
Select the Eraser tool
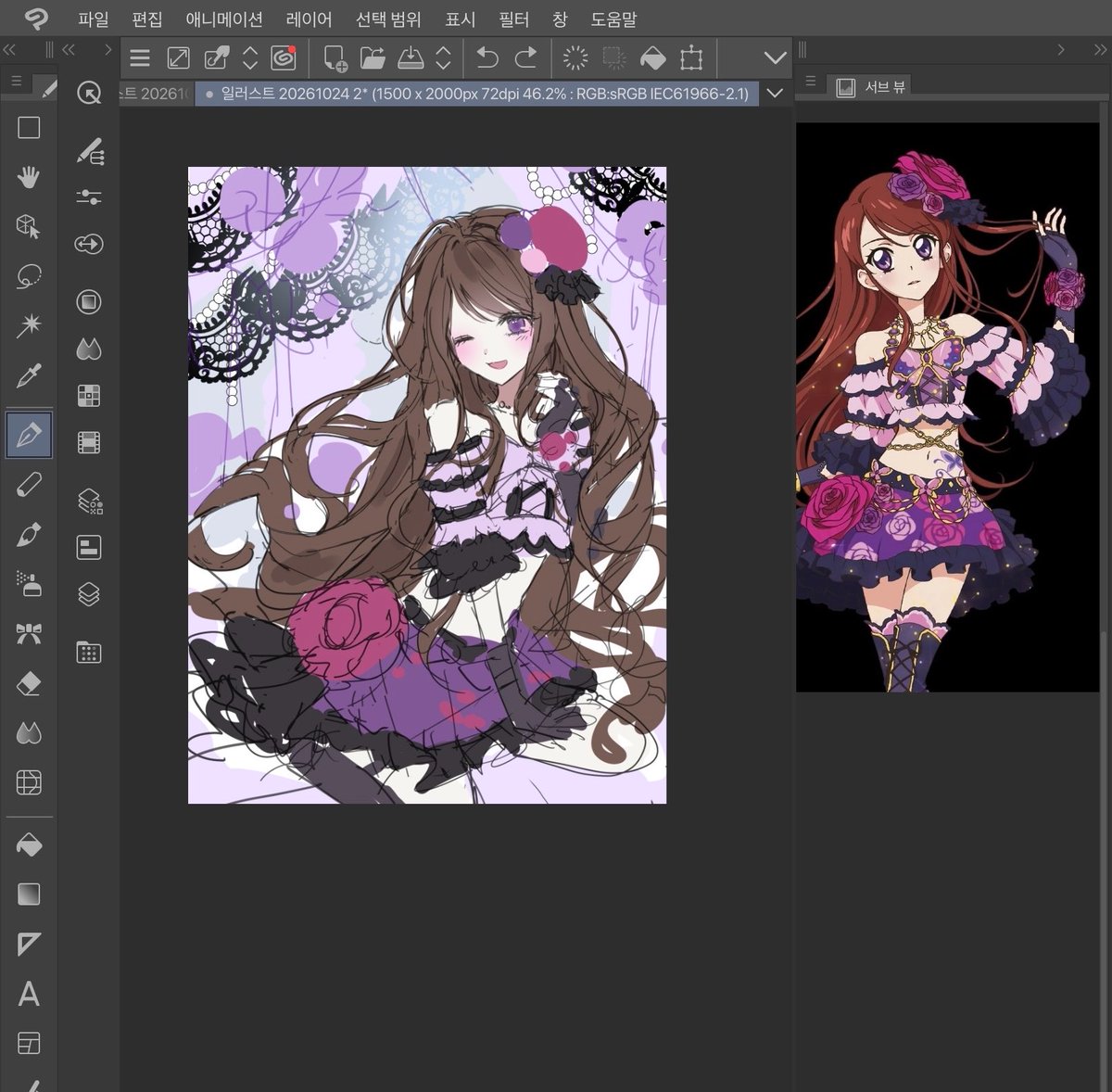[29, 684]
